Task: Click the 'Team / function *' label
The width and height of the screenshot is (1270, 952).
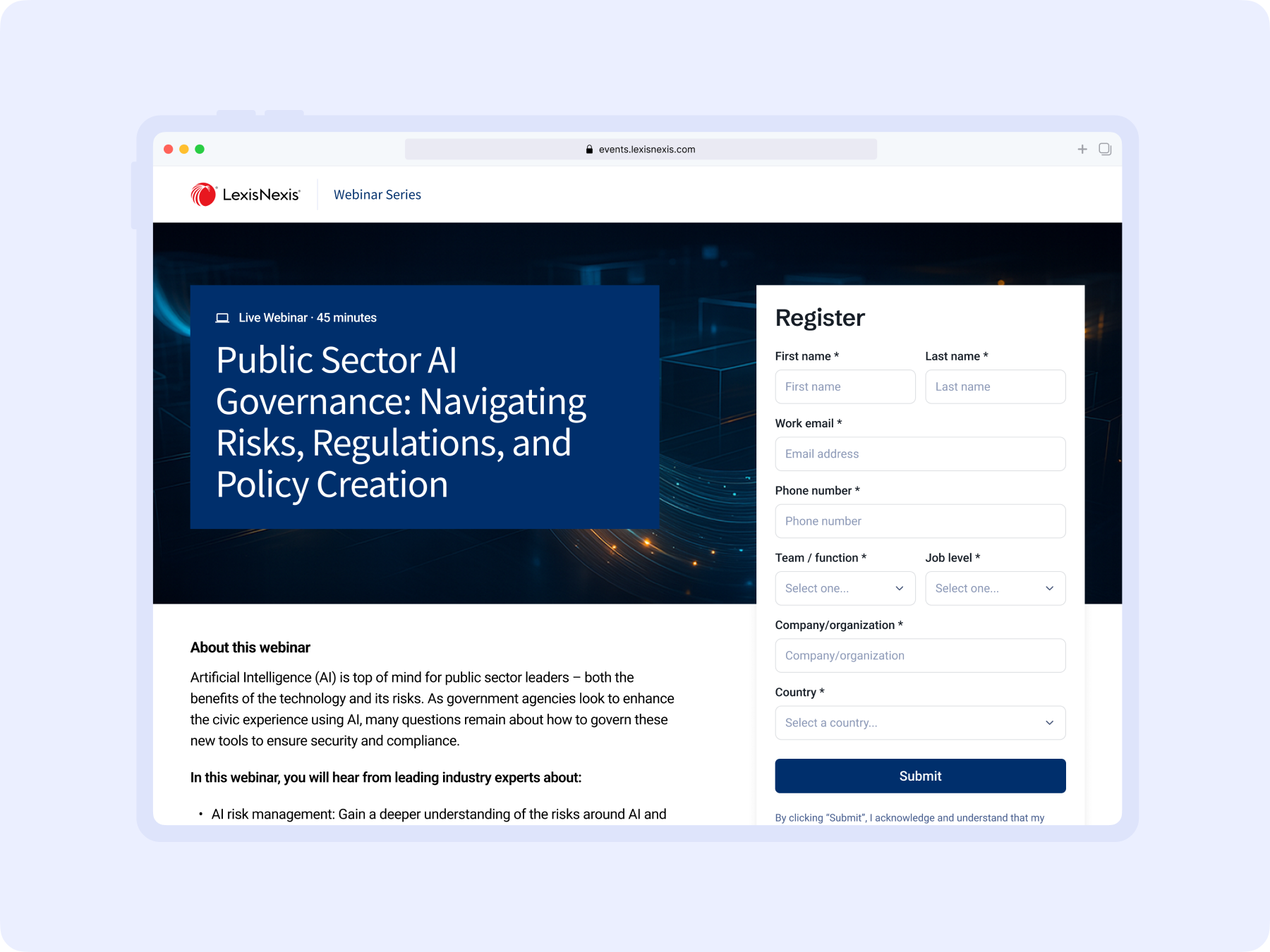Action: click(x=821, y=558)
